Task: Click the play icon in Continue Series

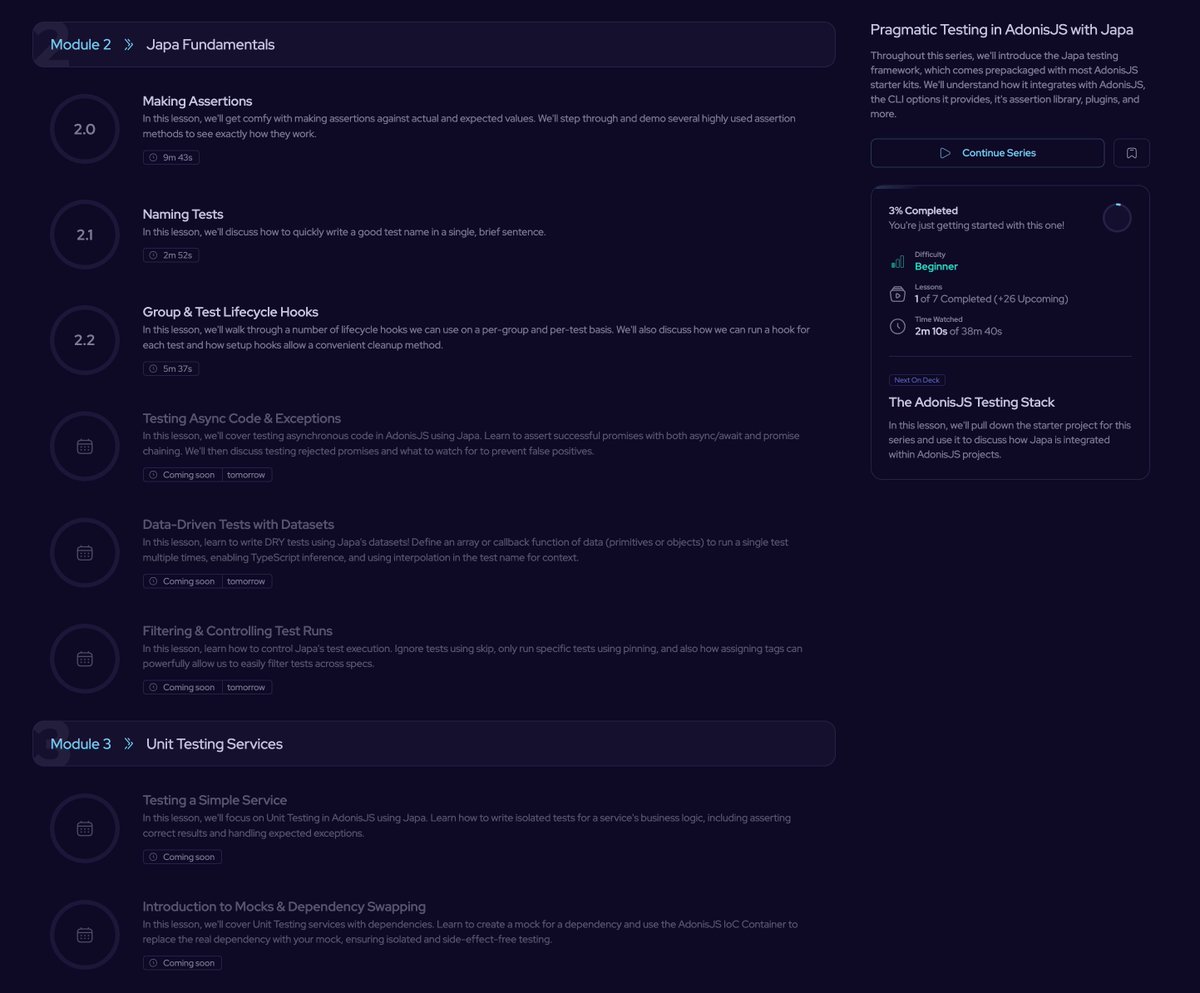Action: [x=945, y=153]
